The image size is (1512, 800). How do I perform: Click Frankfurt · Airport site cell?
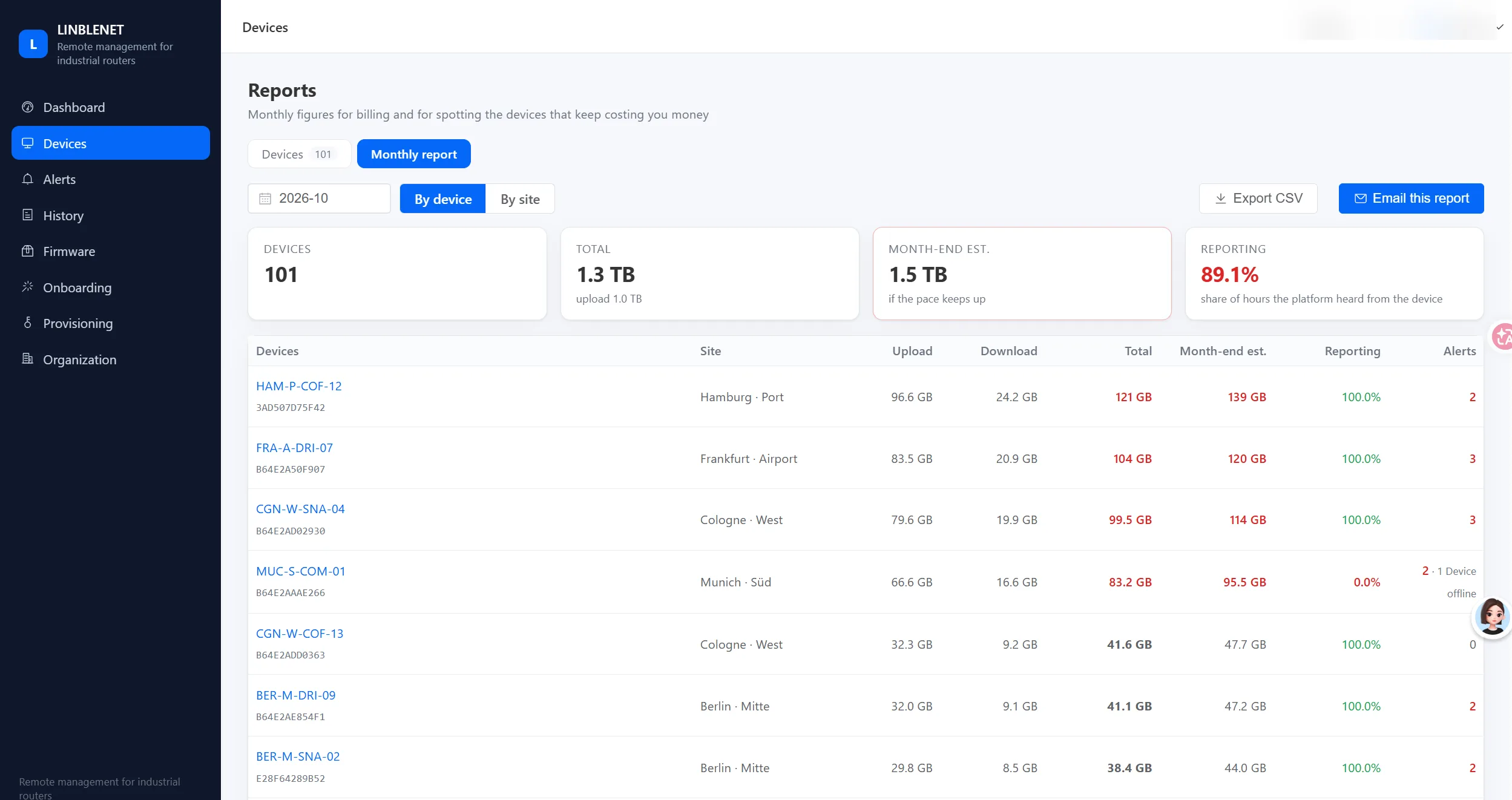pos(749,459)
